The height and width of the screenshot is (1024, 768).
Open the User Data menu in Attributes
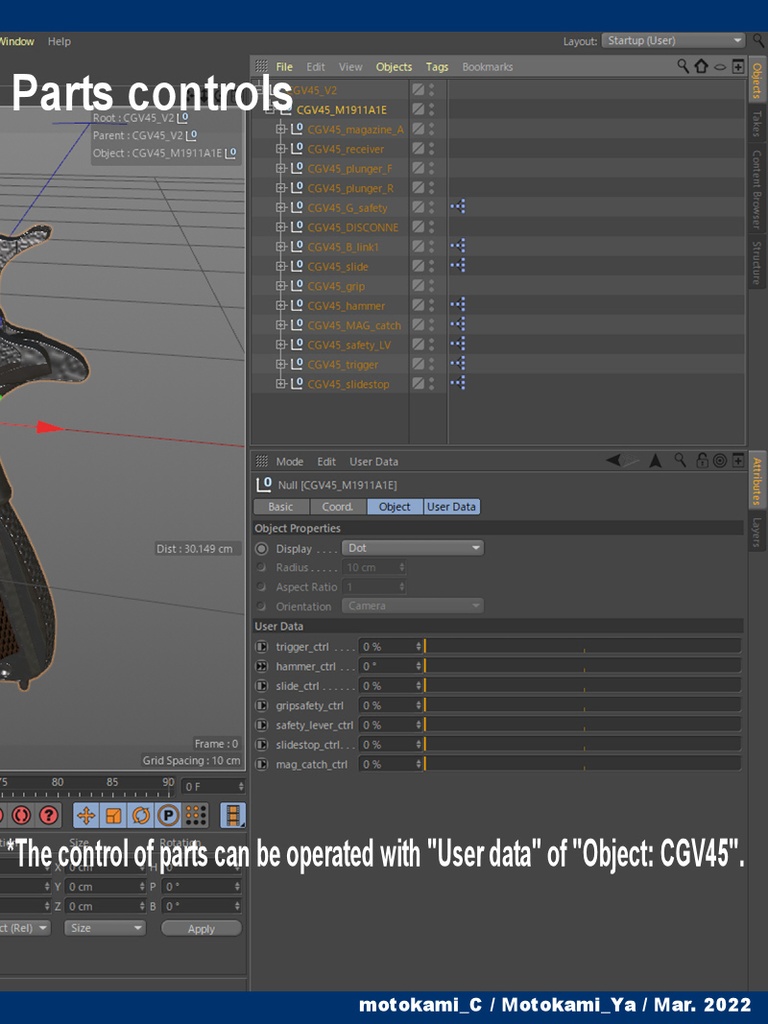pyautogui.click(x=374, y=462)
